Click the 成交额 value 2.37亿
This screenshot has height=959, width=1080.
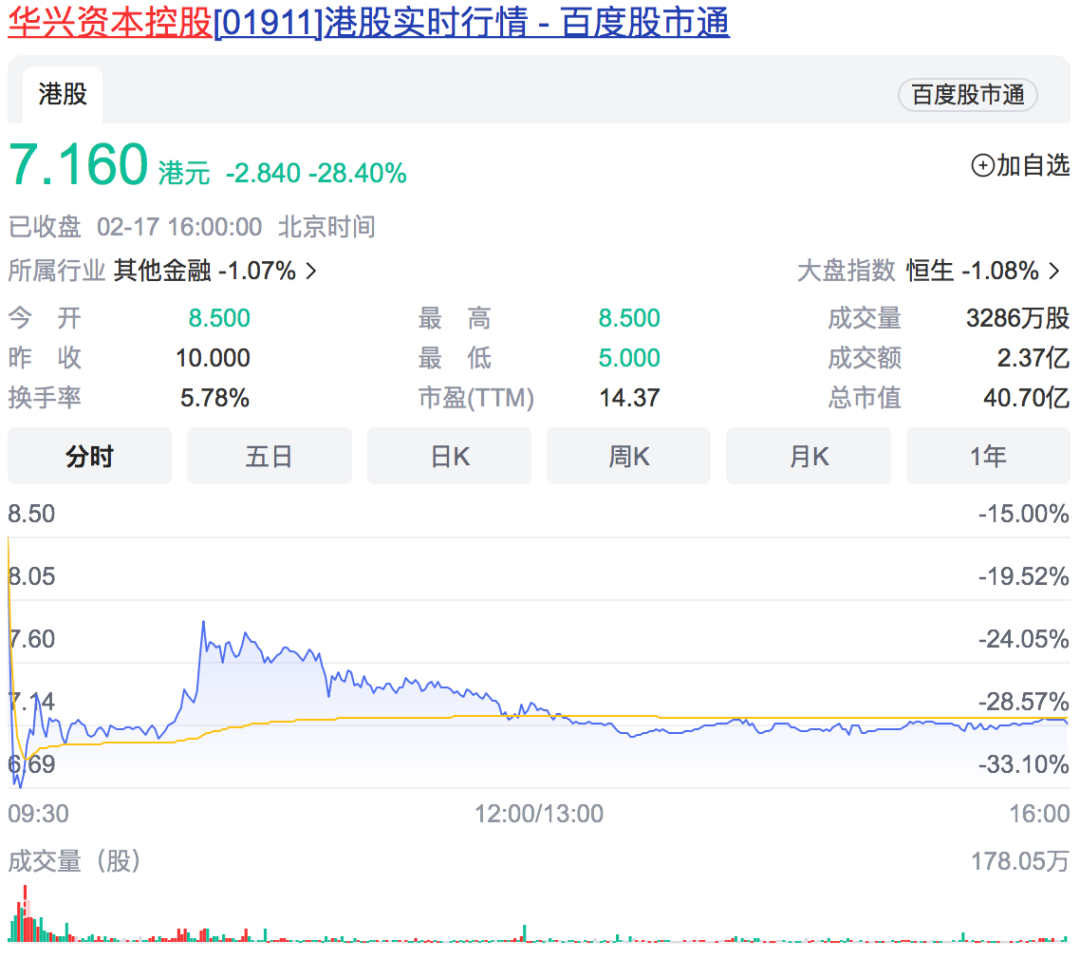[x=1033, y=358]
